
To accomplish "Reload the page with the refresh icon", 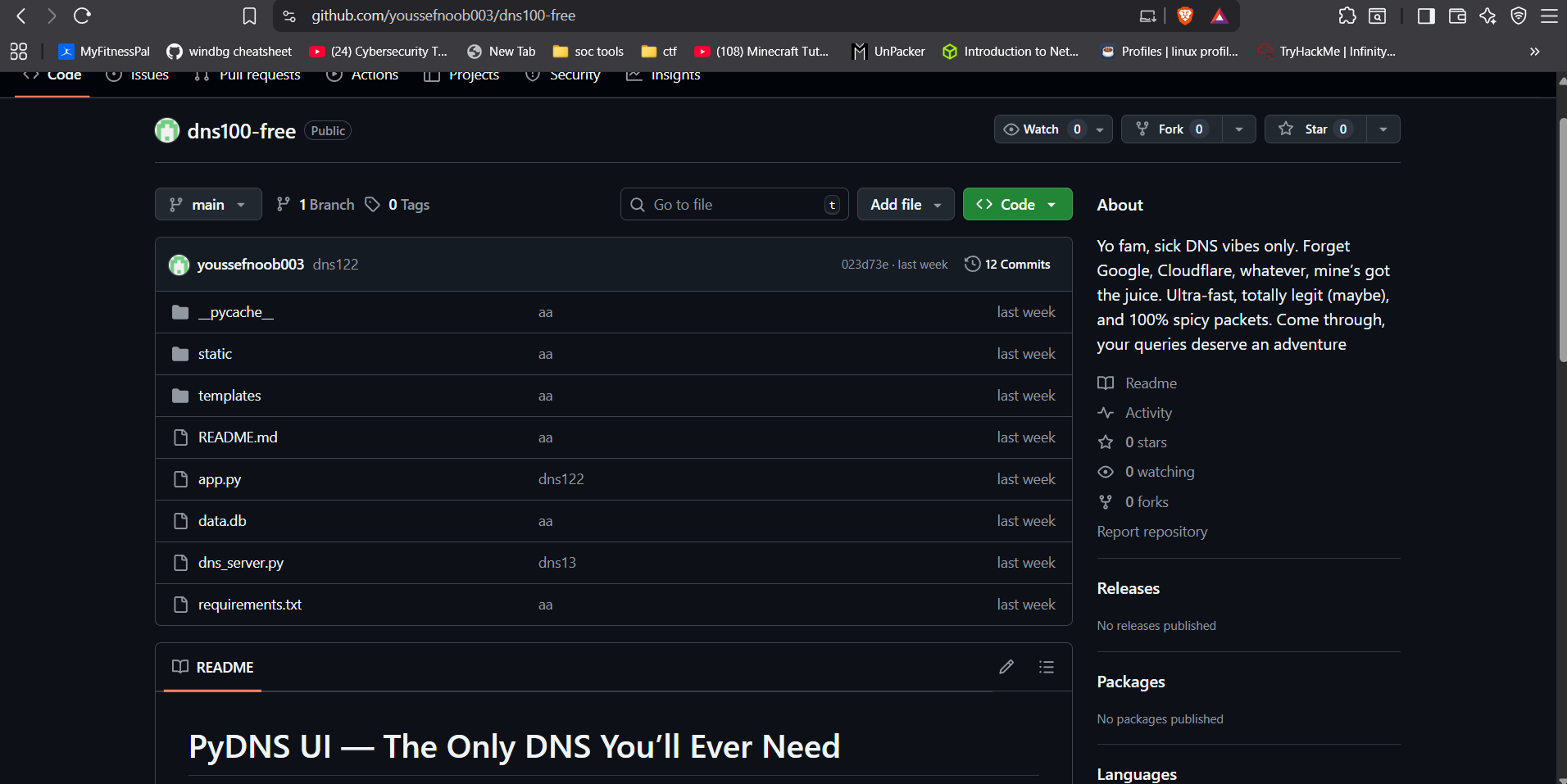I will click(82, 16).
